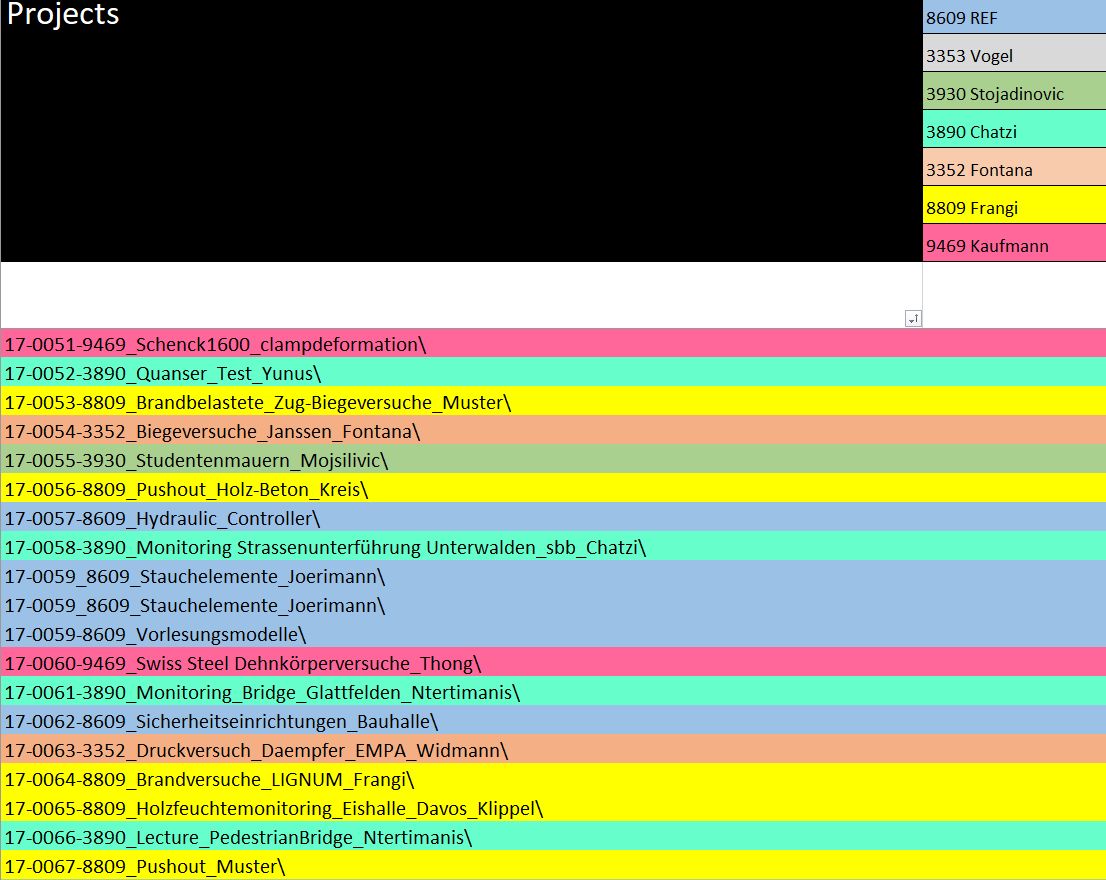Select row 17-0052-3890_Quanser_Test_Yunus
The height and width of the screenshot is (880, 1106).
(x=553, y=372)
